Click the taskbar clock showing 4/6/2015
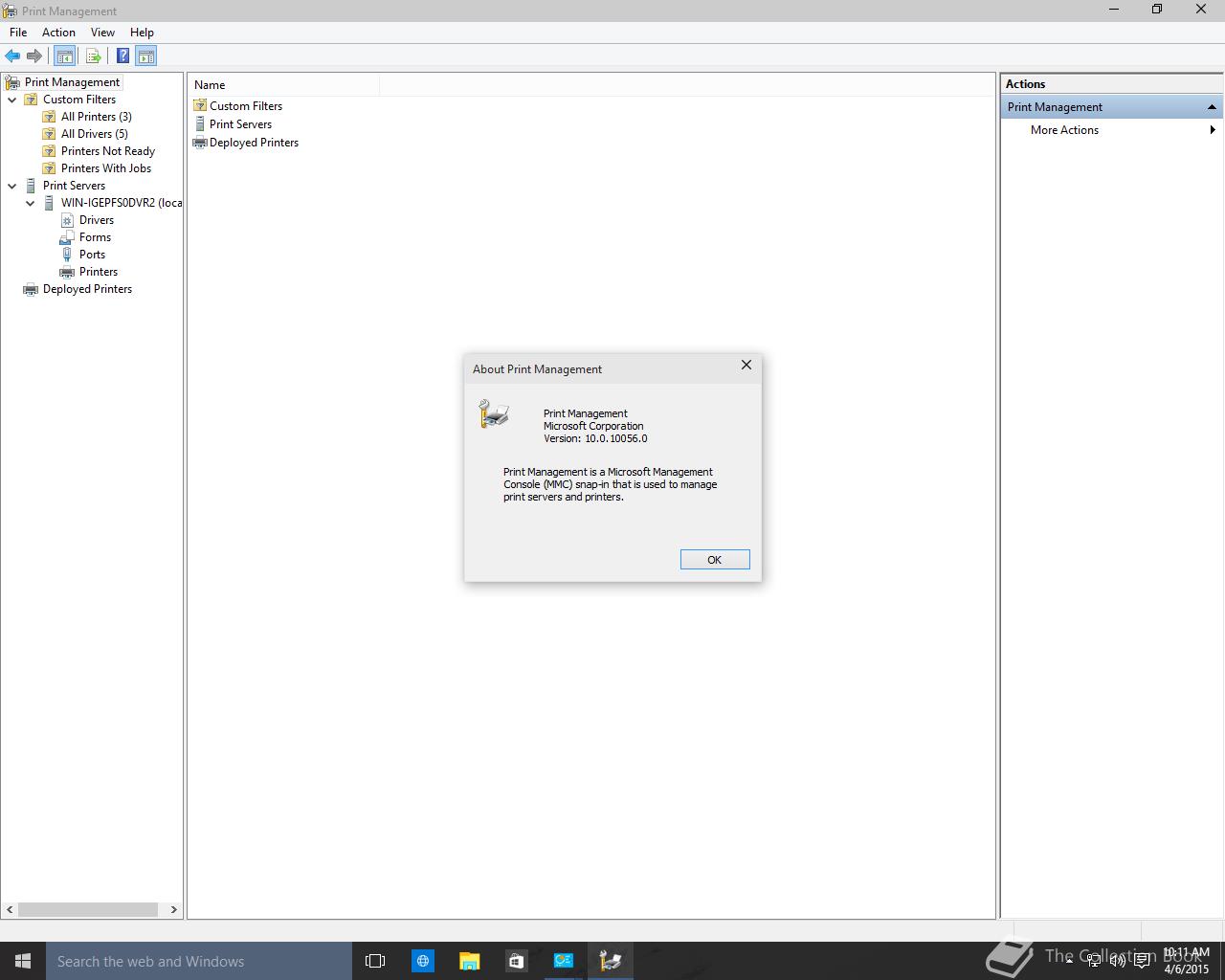 point(1186,961)
